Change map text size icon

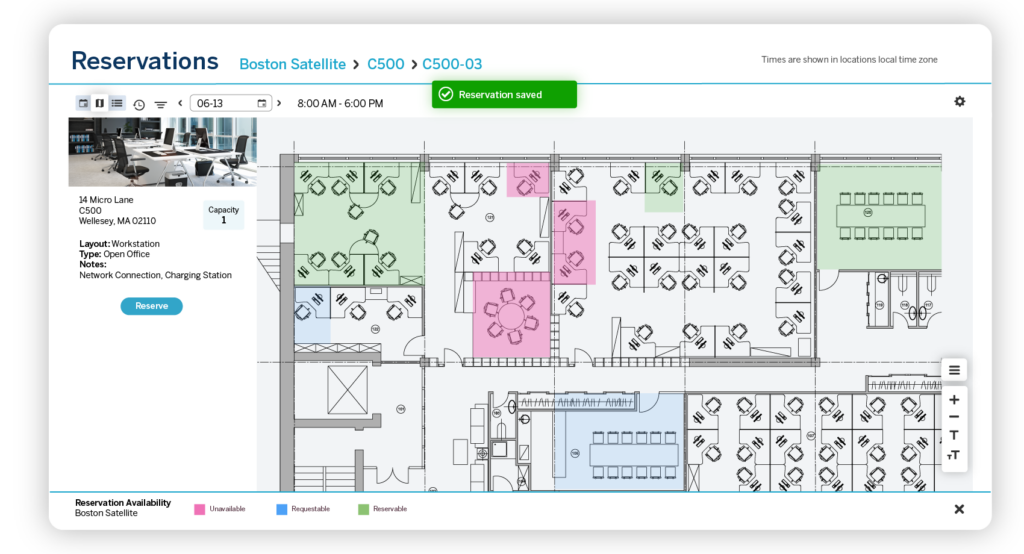[954, 455]
